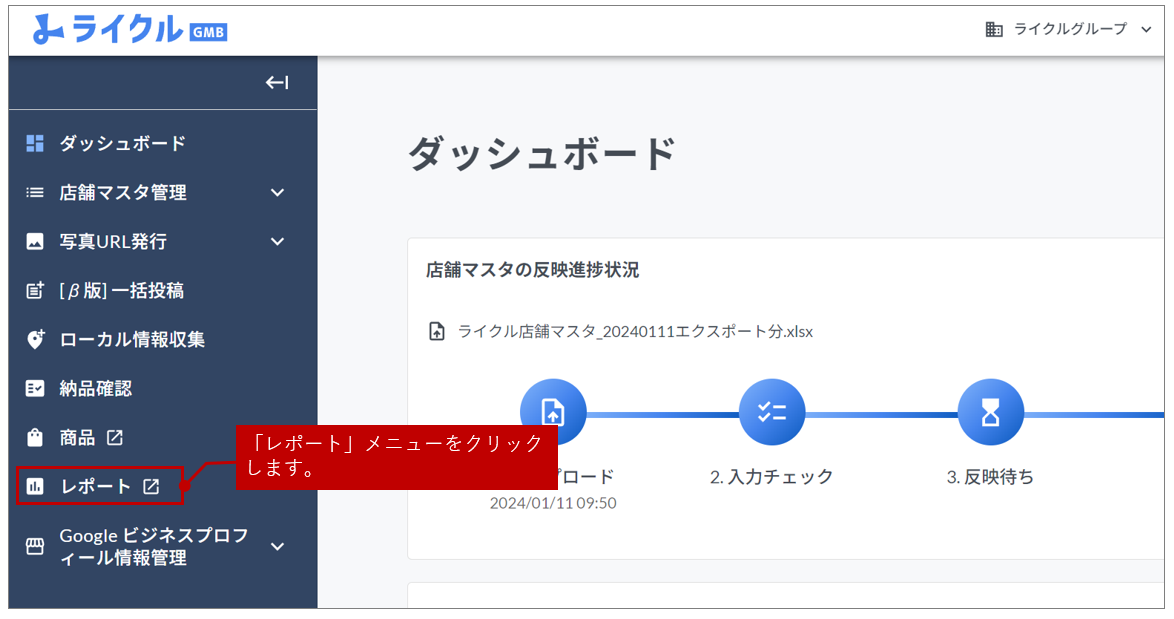Viewport: 1174px width, 619px height.
Task: Open the [β版] 一括投稿 menu item
Action: coord(121,290)
